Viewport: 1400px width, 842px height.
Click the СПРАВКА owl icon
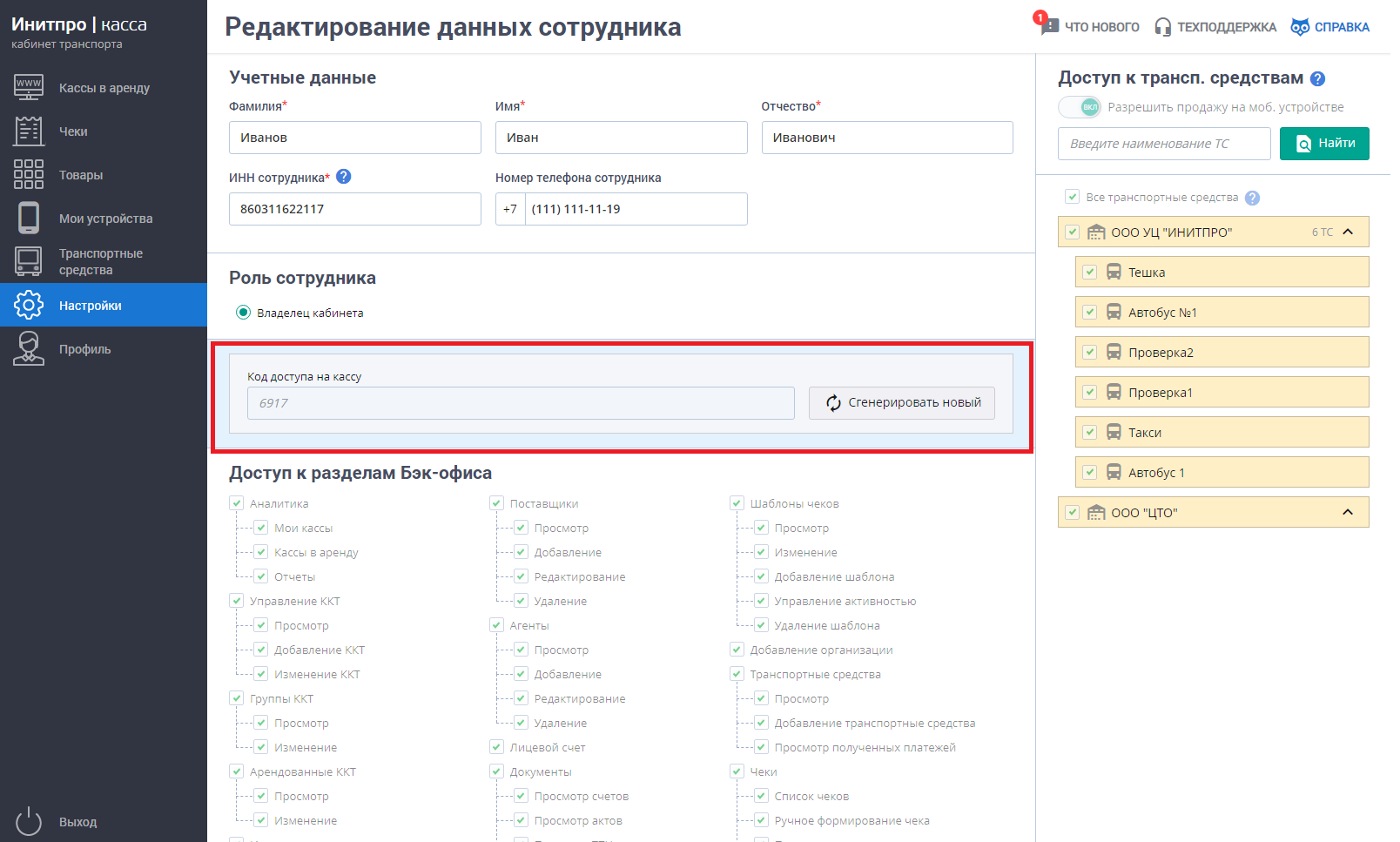(1300, 27)
